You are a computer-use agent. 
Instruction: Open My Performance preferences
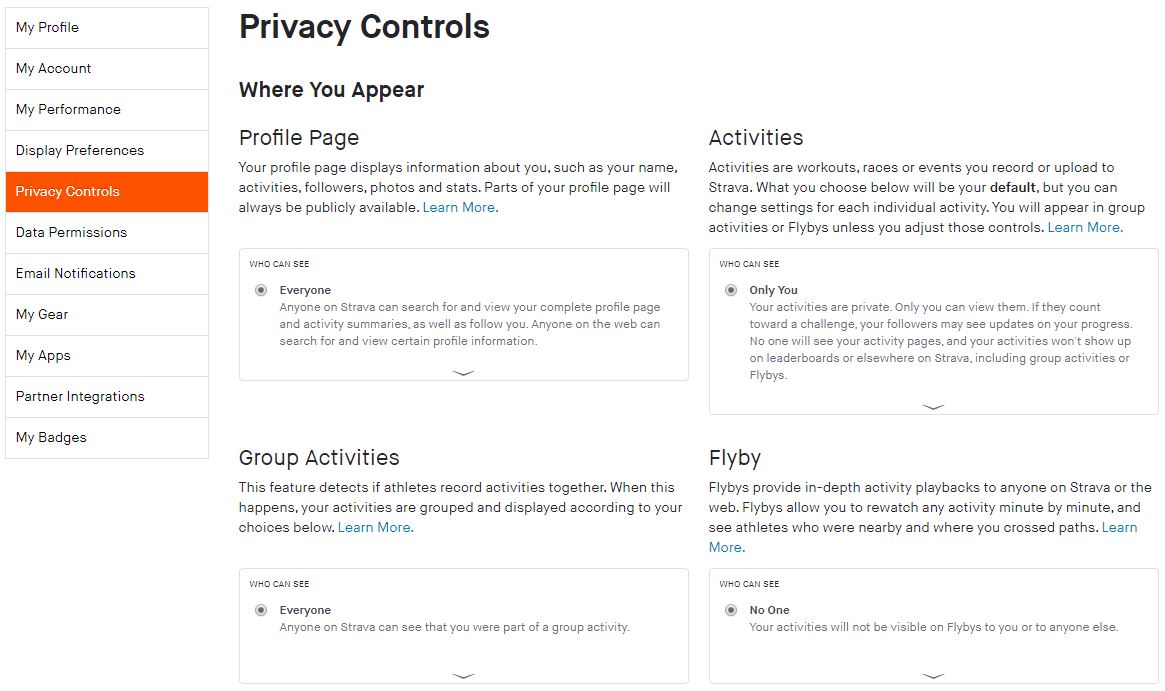[67, 109]
